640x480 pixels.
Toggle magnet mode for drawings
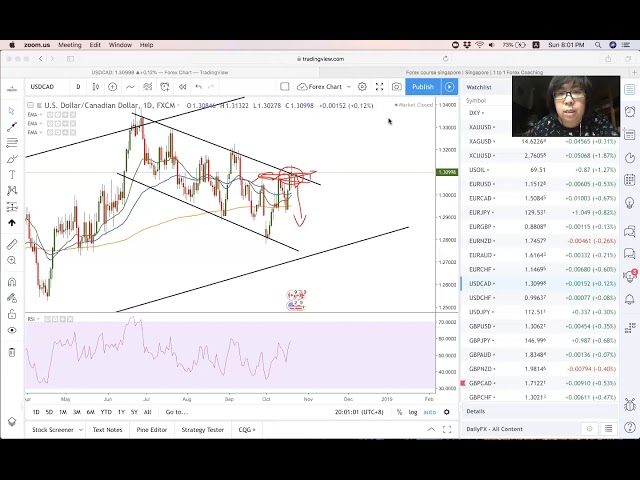(x=12, y=283)
